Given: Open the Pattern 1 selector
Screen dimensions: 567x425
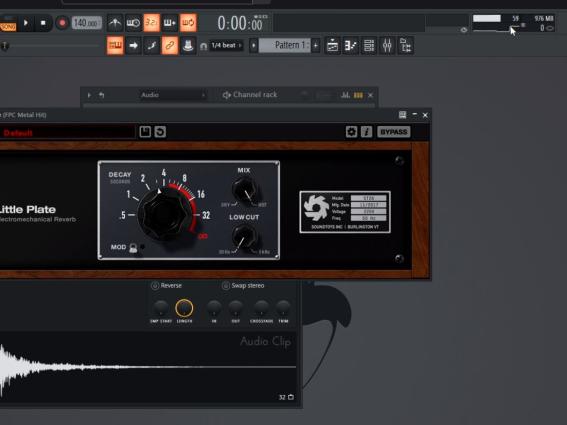Looking at the screenshot, I should click(285, 46).
